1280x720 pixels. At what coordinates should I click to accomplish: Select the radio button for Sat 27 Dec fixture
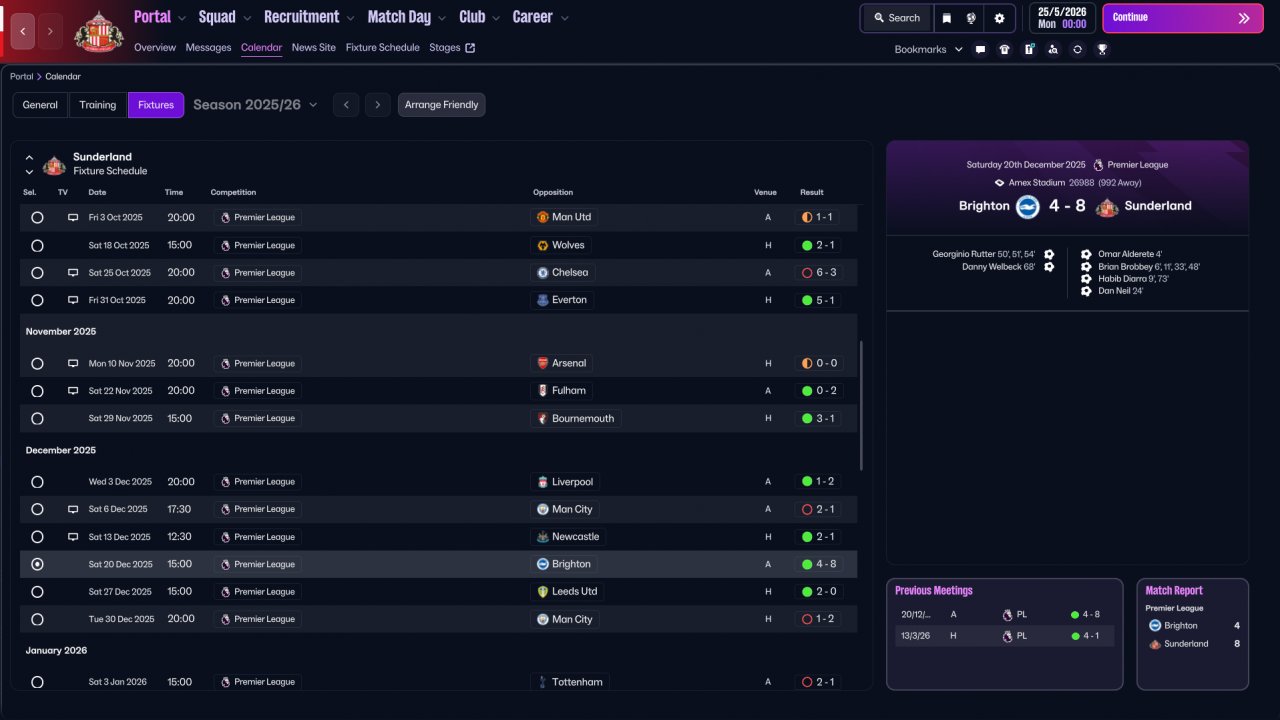point(37,592)
